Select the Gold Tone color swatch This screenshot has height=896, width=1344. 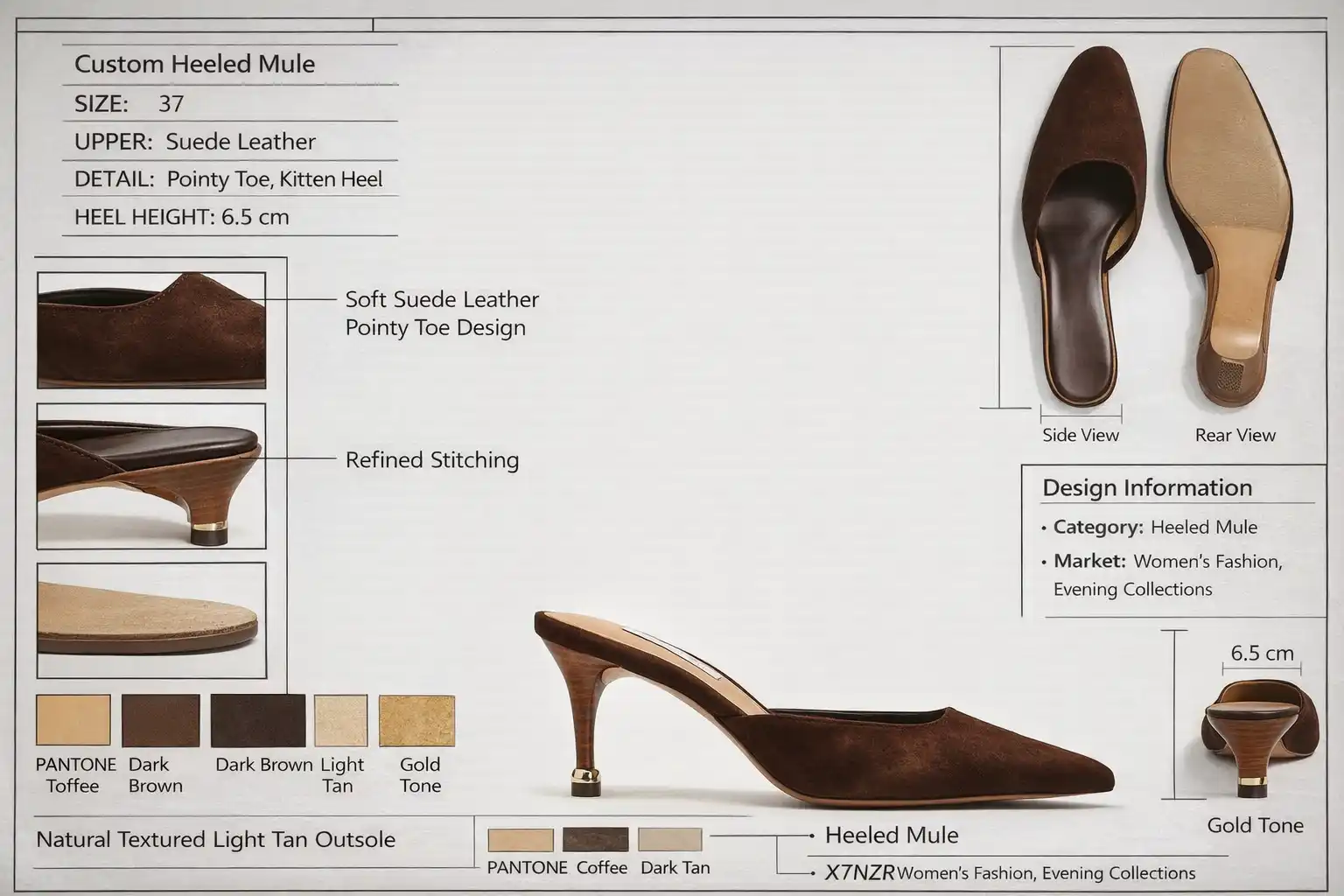click(416, 720)
